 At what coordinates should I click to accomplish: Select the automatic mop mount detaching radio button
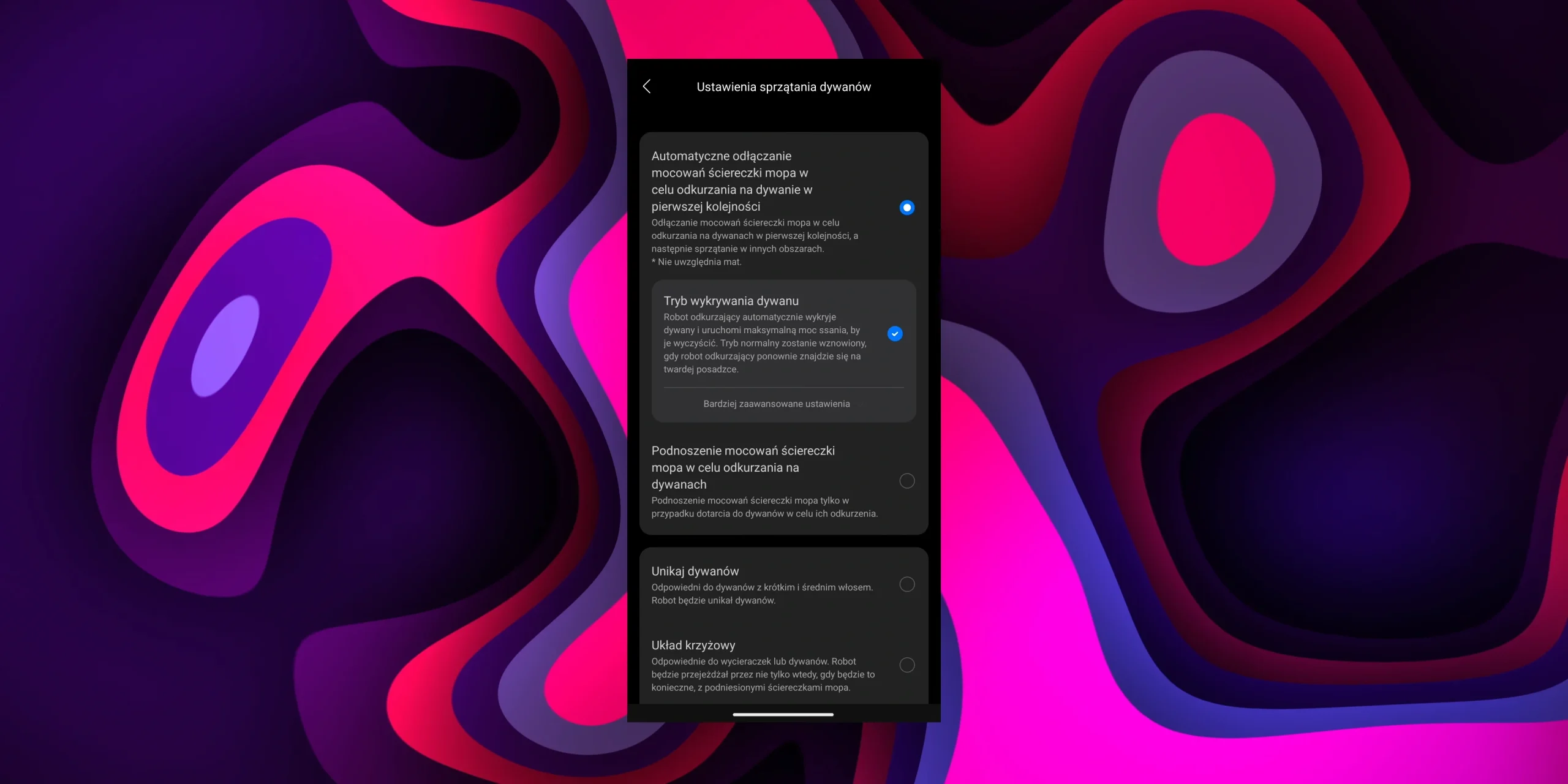click(907, 208)
